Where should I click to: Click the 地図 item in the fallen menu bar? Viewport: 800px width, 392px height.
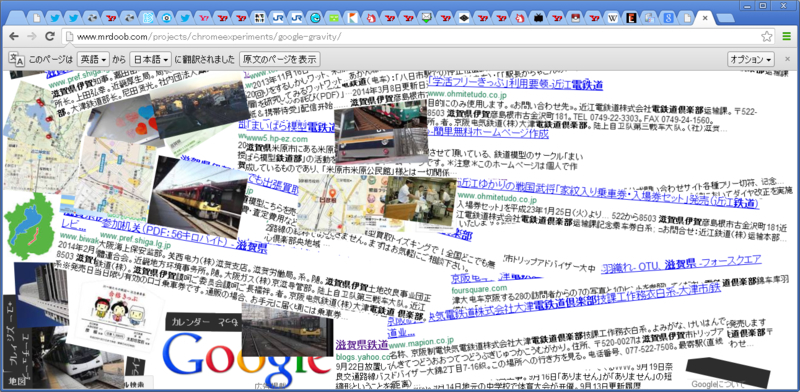click(x=17, y=381)
